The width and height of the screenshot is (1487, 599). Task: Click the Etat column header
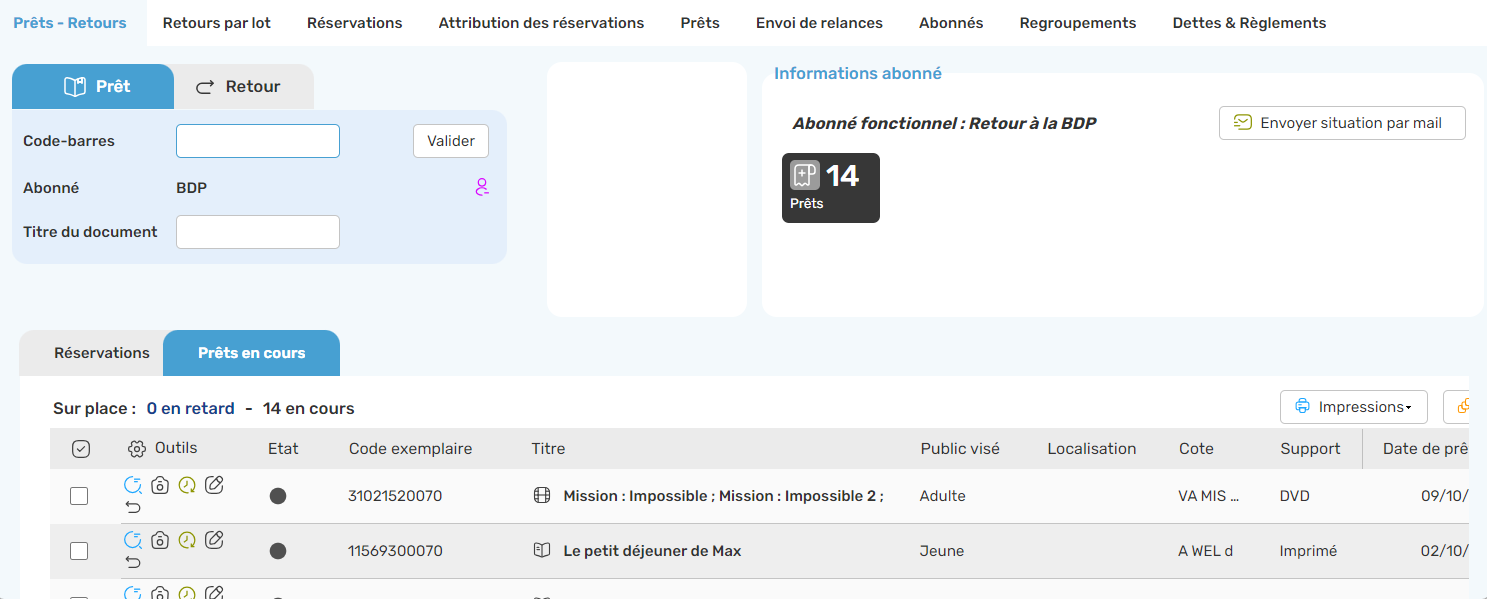click(x=283, y=449)
